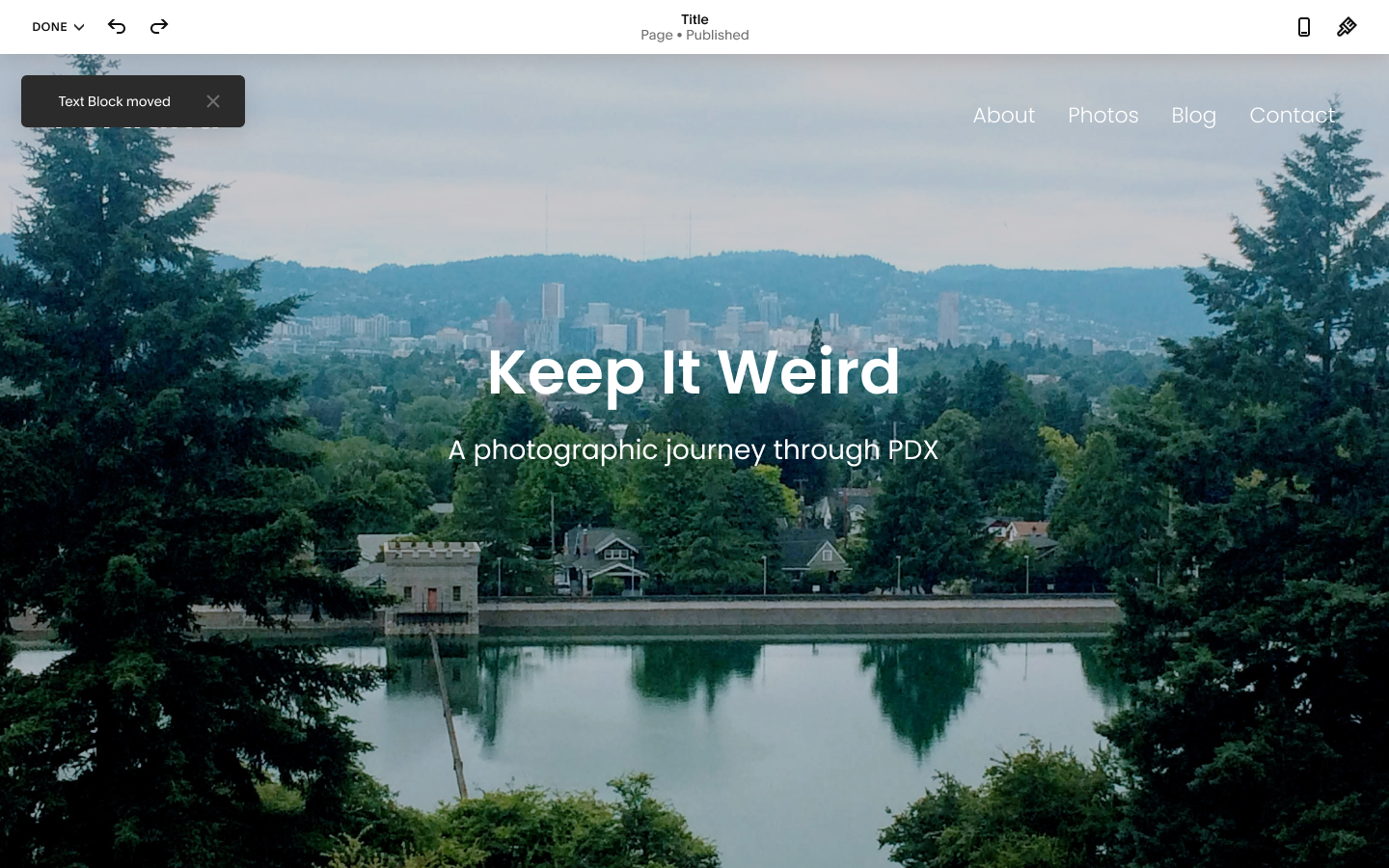This screenshot has width=1389, height=868.
Task: Open the DONE dropdown menu
Action: (58, 27)
